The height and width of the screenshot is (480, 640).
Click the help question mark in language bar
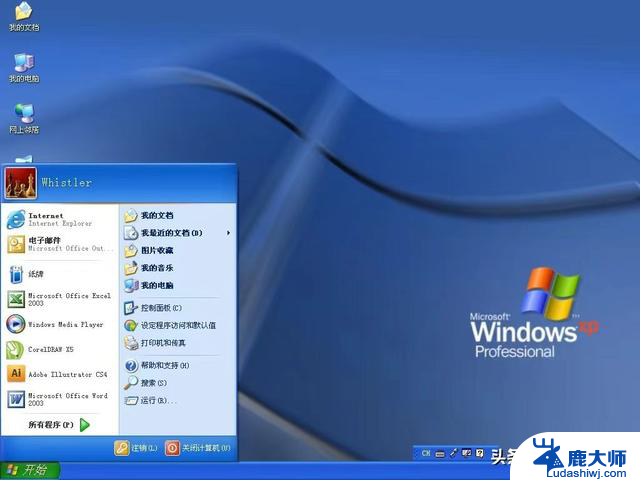[480, 453]
